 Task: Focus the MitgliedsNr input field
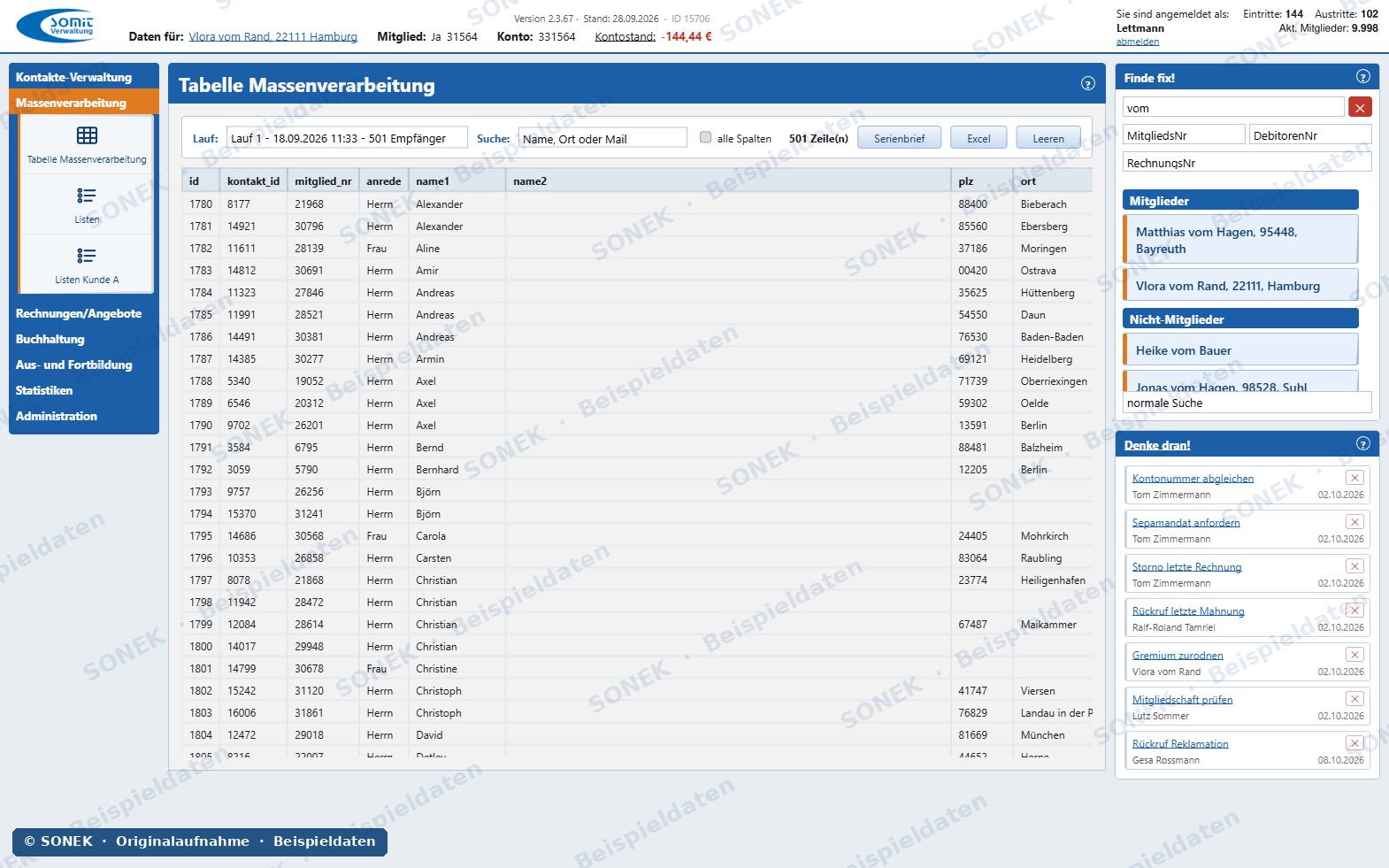[1184, 135]
